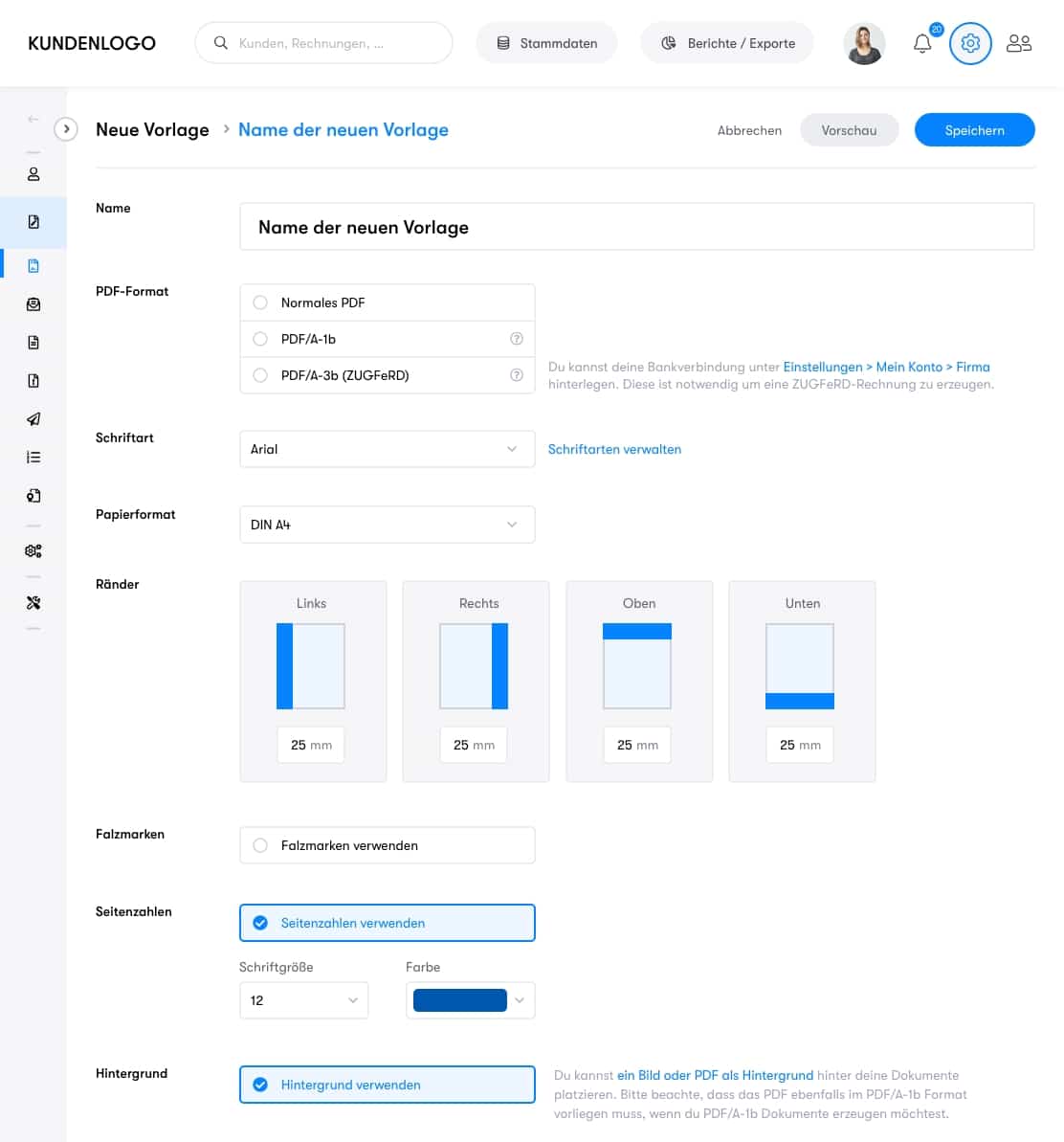This screenshot has height=1142, width=1064.
Task: Click the mail envelope sidebar icon
Action: pos(33,304)
